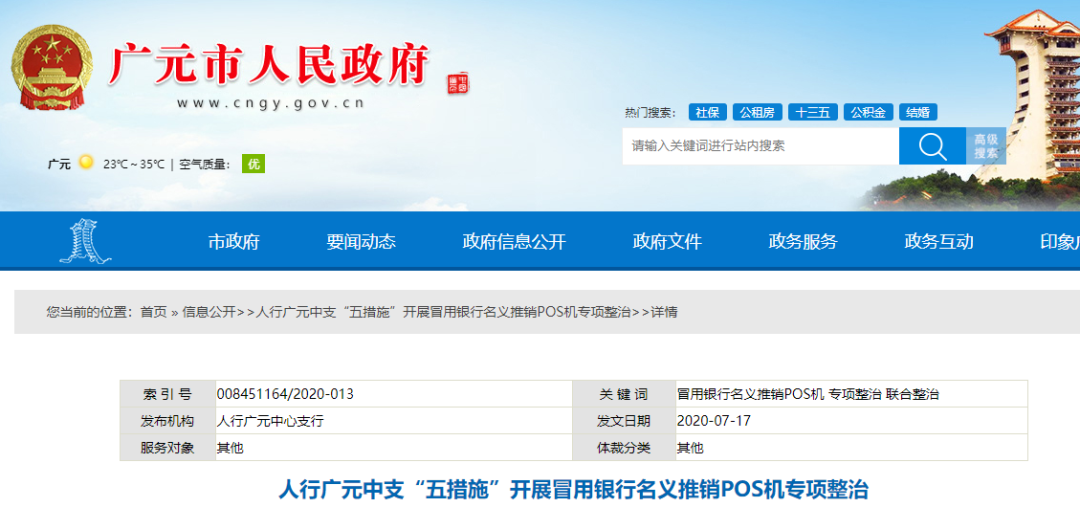Go to 首页 in breadcrumb
Screen dimensions: 1080x507
pos(153,312)
